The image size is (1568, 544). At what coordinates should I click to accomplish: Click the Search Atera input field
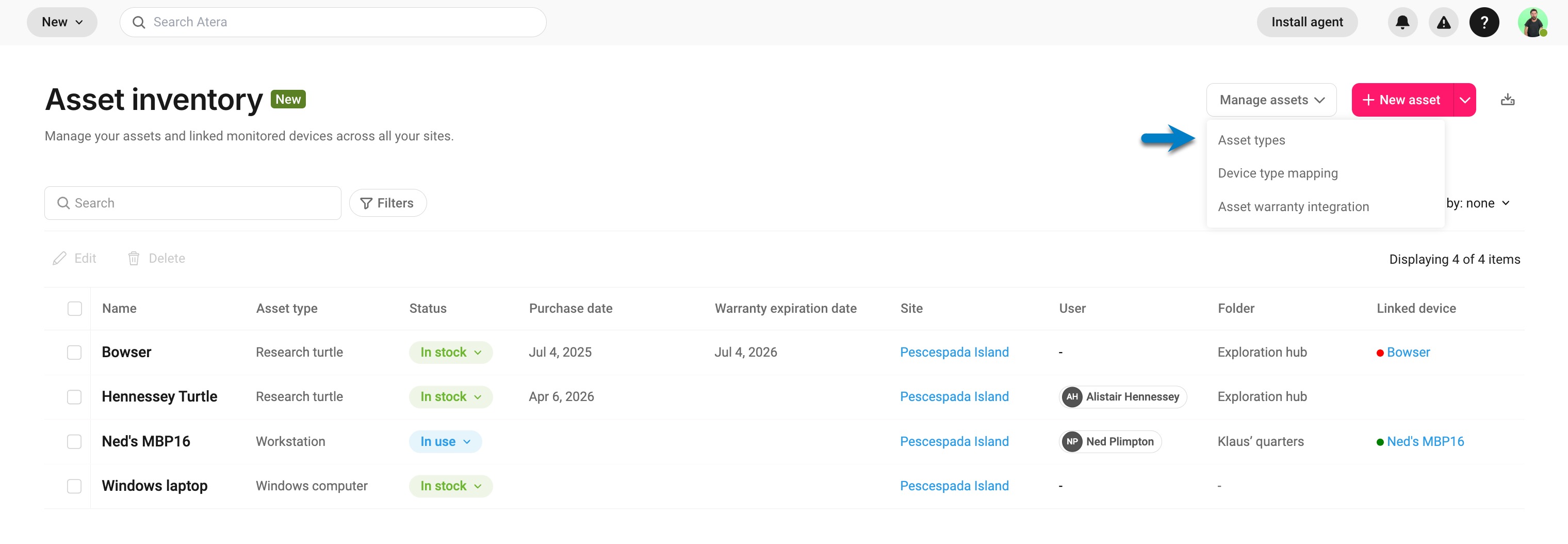[x=333, y=23]
